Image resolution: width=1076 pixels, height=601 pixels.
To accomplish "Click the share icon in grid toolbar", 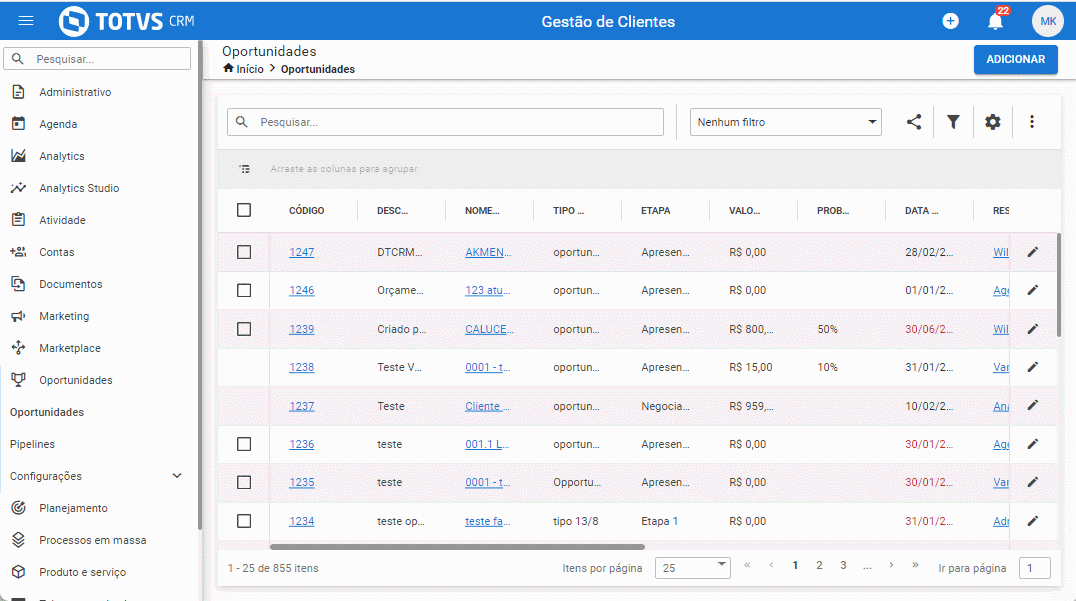I will click(913, 122).
